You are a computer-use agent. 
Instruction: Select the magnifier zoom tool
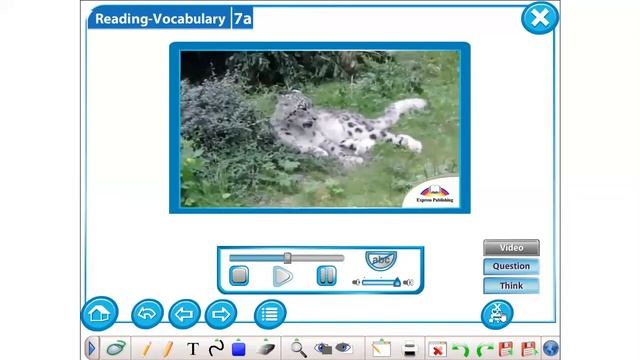pos(298,349)
